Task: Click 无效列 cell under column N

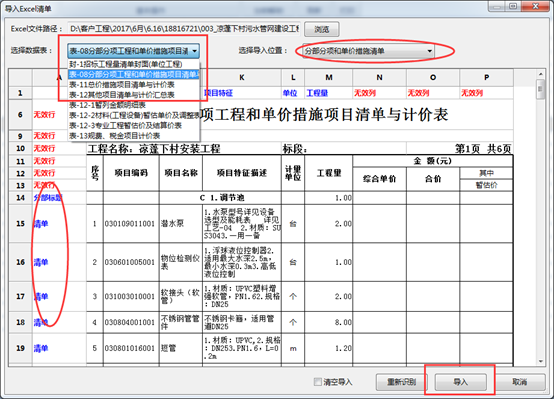Action: 379,93
